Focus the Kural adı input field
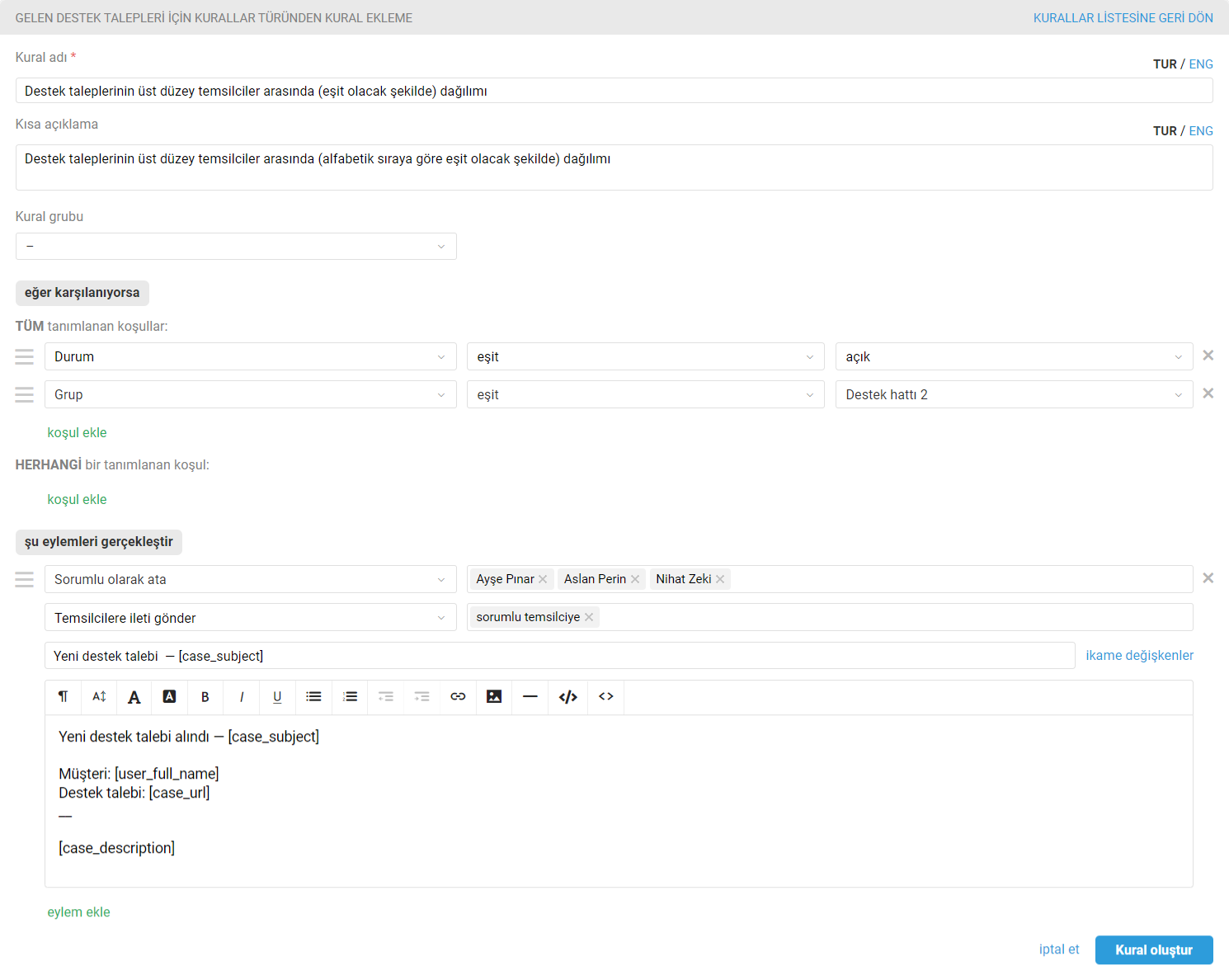This screenshot has width=1229, height=980. 614,91
